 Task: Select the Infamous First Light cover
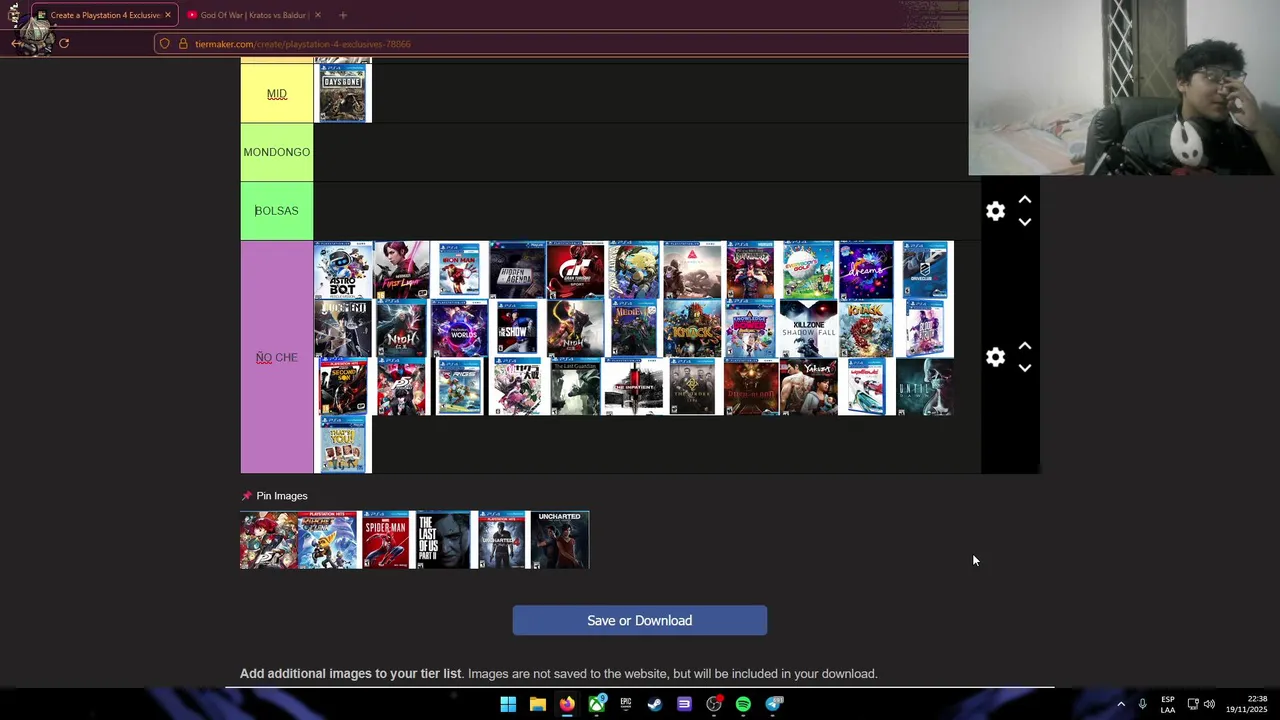click(401, 270)
